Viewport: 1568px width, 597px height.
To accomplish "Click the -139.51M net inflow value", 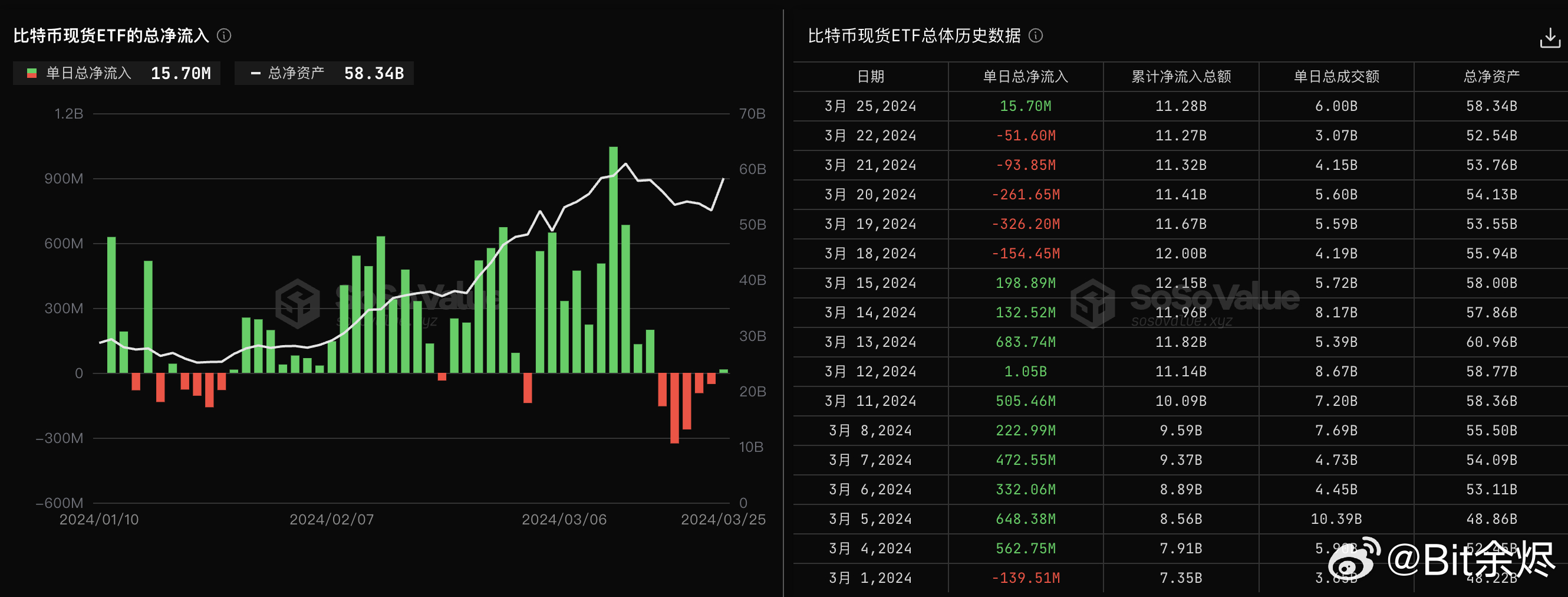I will pos(1026,579).
